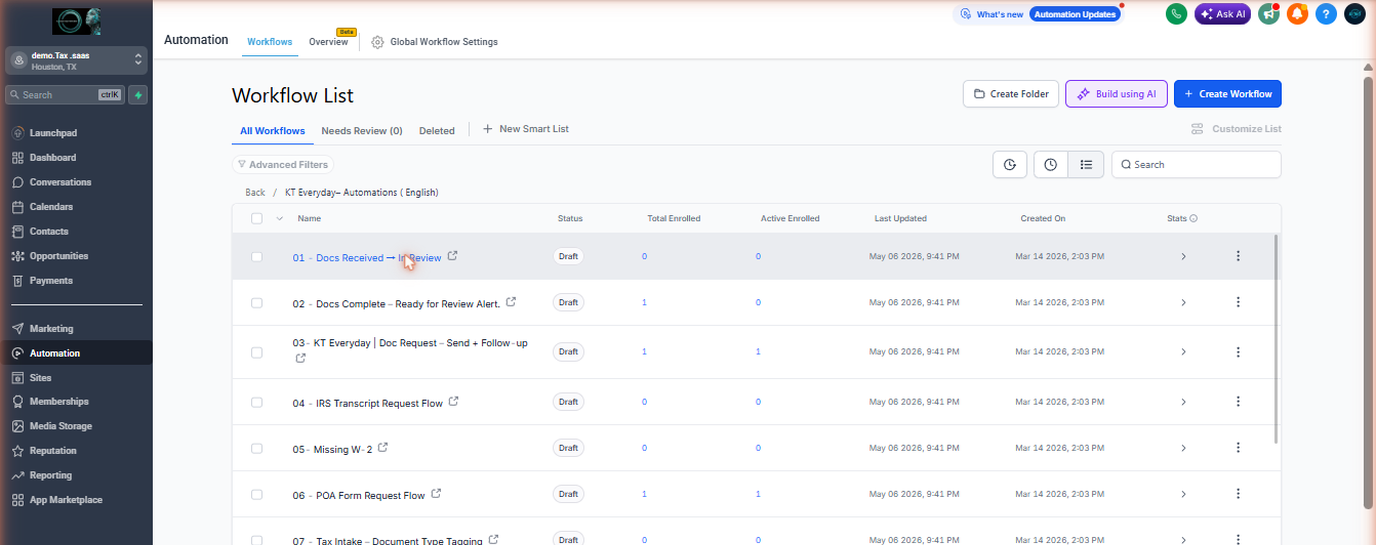
Task: Click the Create Folder button
Action: tap(1011, 94)
